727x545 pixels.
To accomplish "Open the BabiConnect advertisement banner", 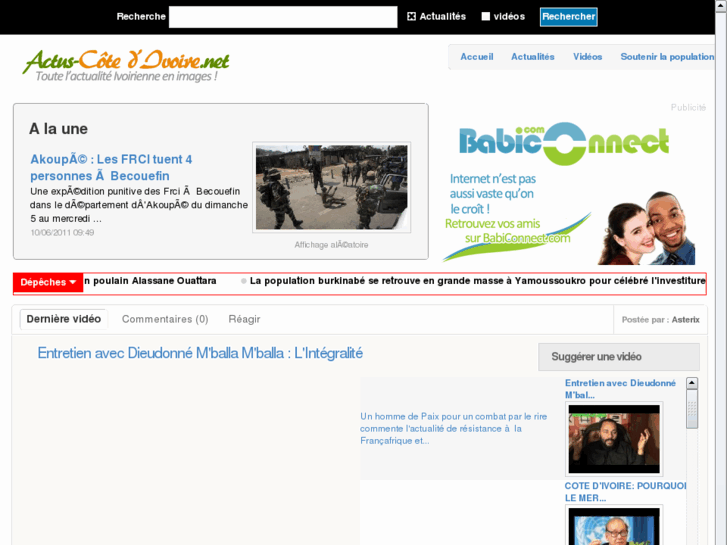I will pos(570,192).
